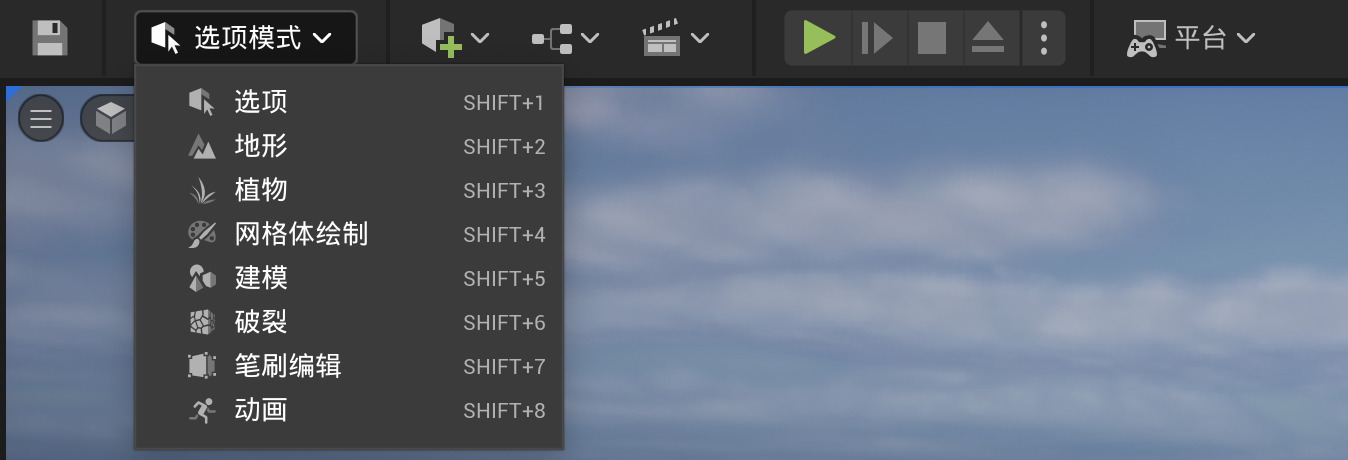Click the 建模 modeling mode icon
1348x460 pixels.
coord(202,278)
